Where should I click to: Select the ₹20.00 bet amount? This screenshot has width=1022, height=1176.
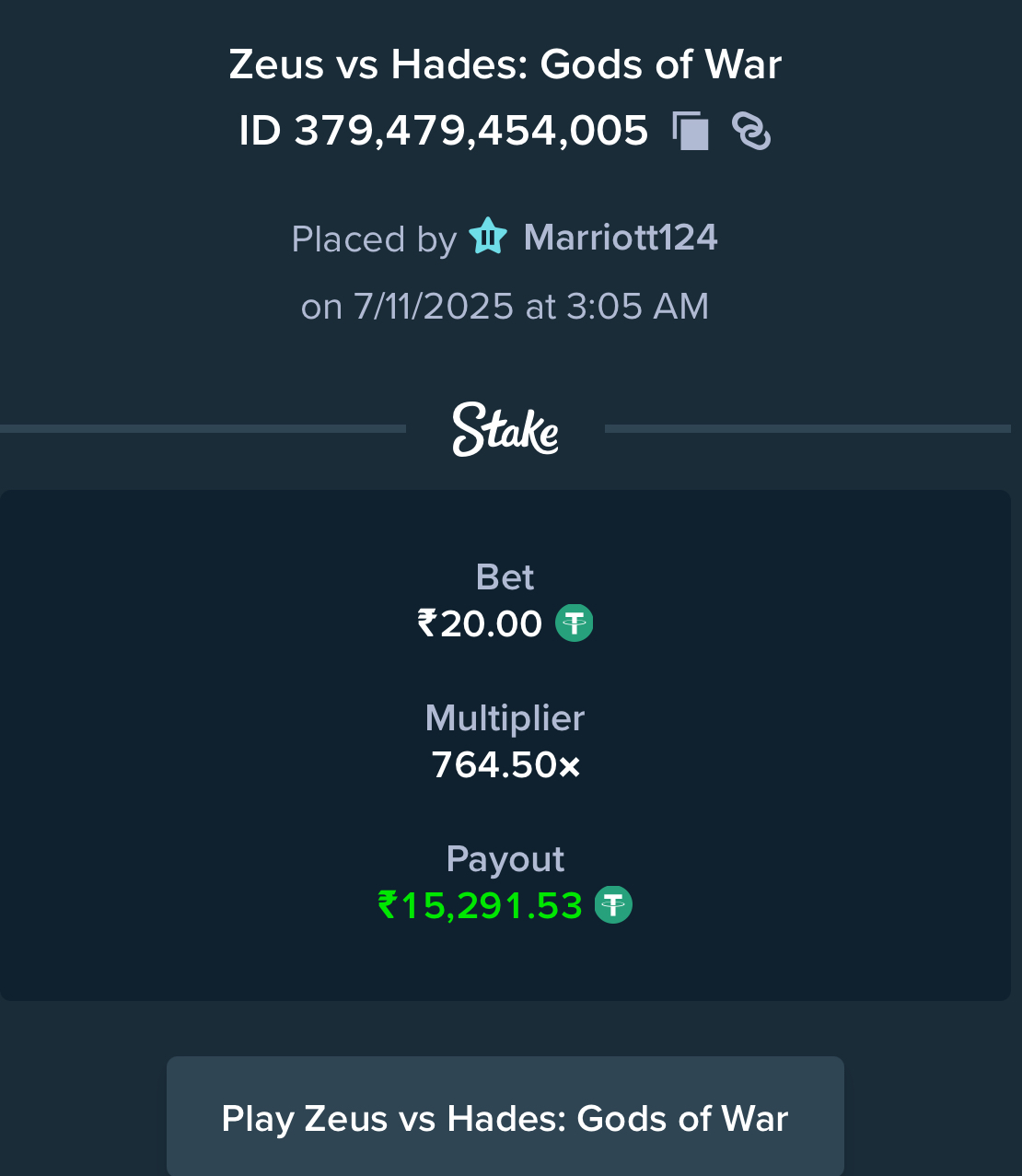click(480, 624)
